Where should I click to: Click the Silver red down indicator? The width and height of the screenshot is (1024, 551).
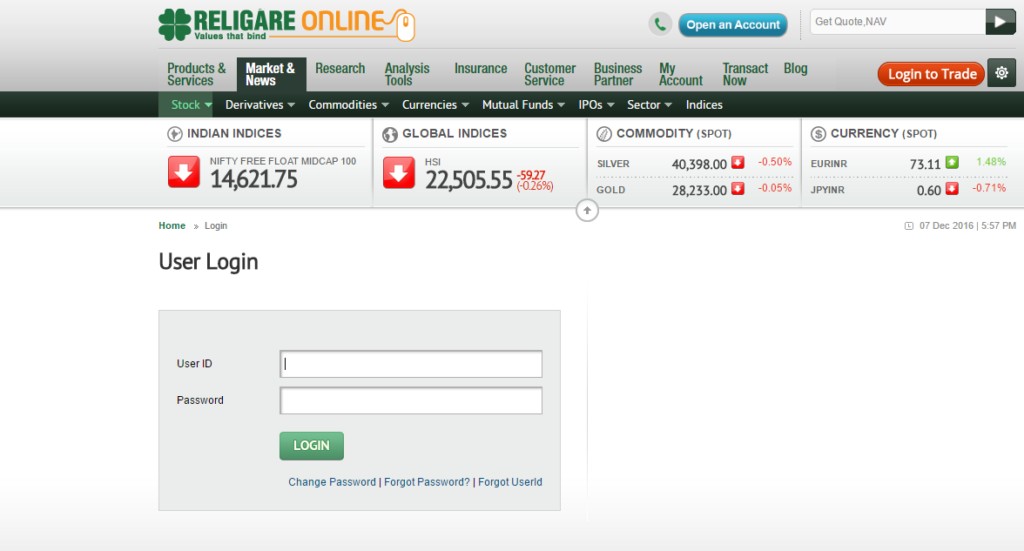[x=737, y=162]
